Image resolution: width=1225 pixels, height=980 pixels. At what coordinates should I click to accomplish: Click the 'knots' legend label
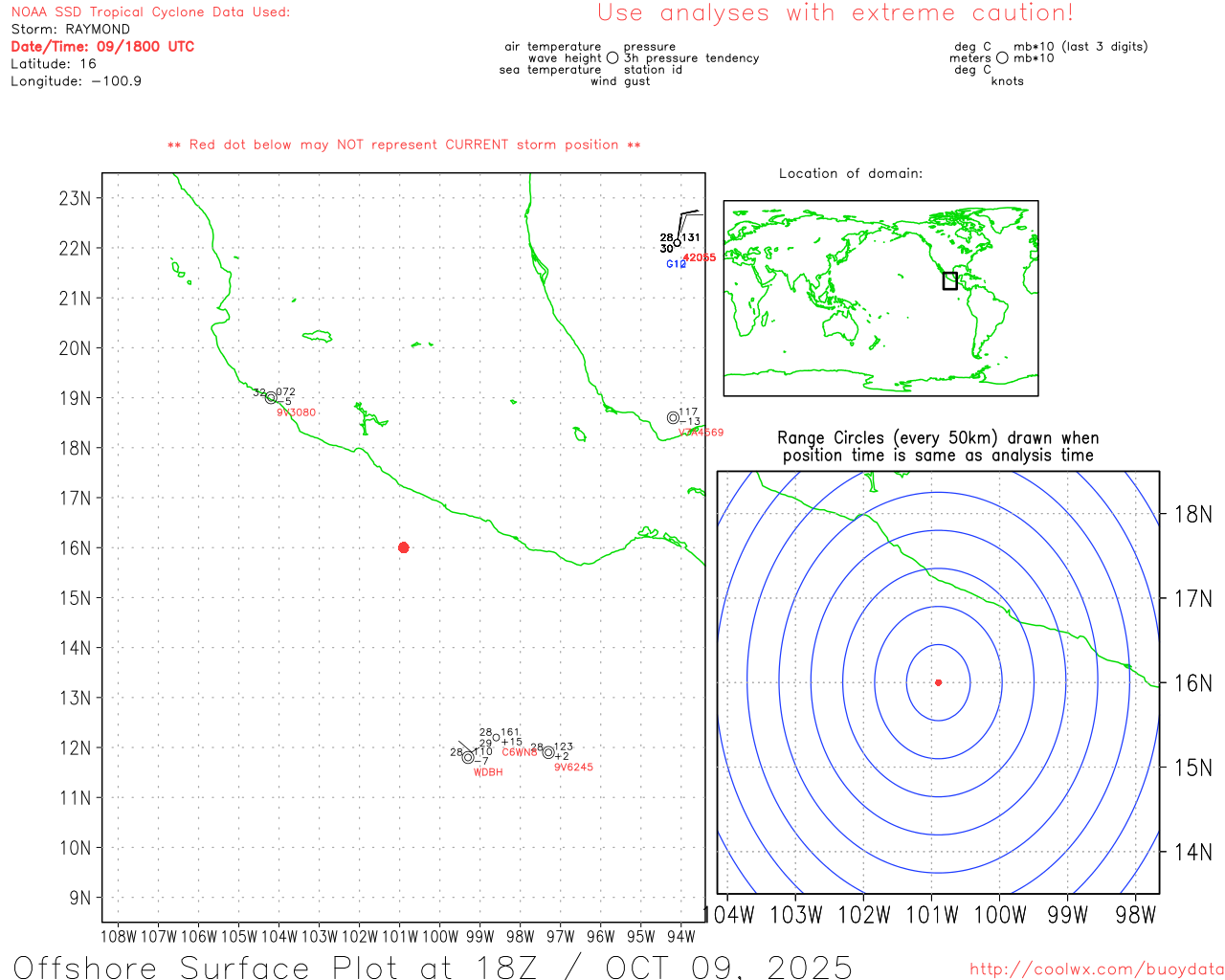[1008, 81]
